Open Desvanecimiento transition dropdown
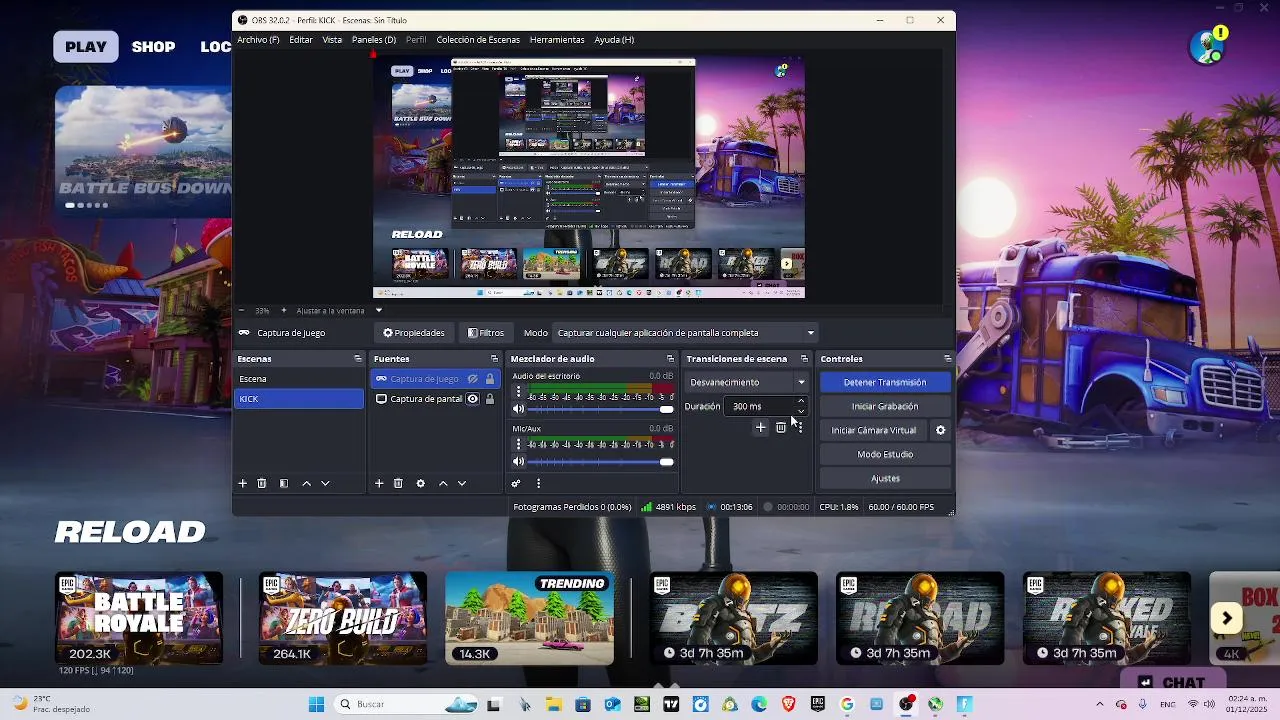Viewport: 1280px width, 720px height. (748, 382)
